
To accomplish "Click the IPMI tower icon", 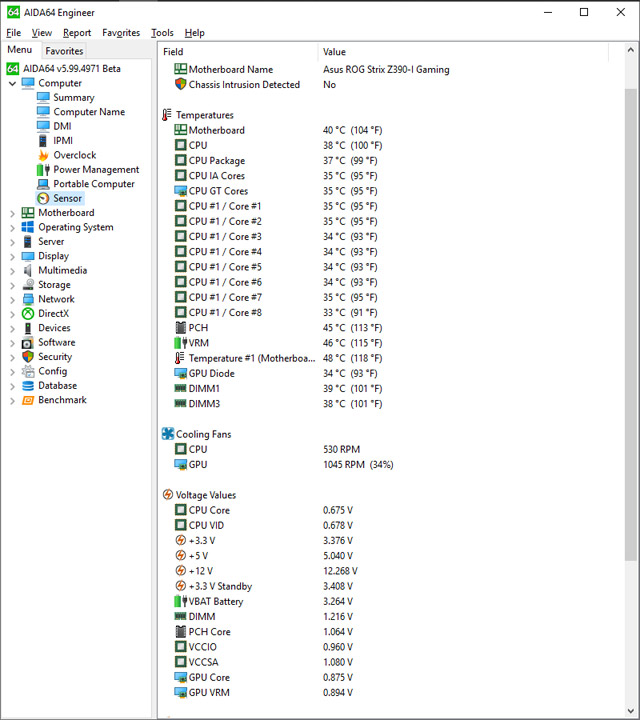I will [x=43, y=141].
